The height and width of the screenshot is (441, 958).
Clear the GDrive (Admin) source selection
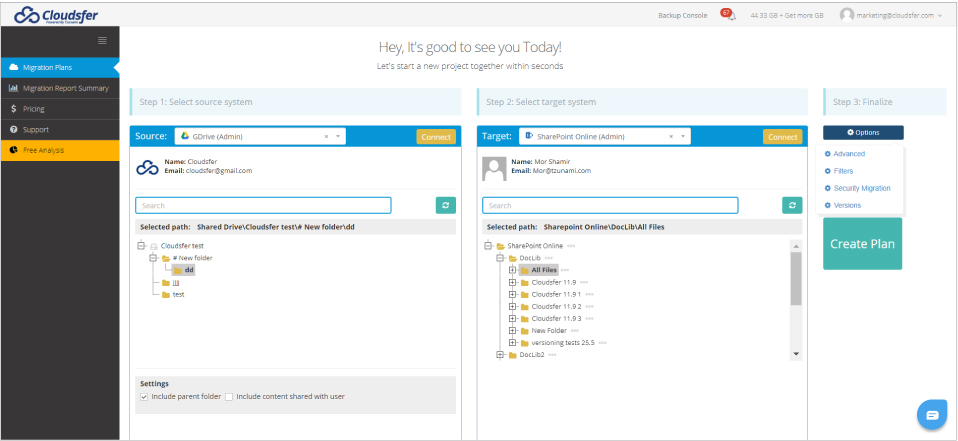tap(326, 137)
